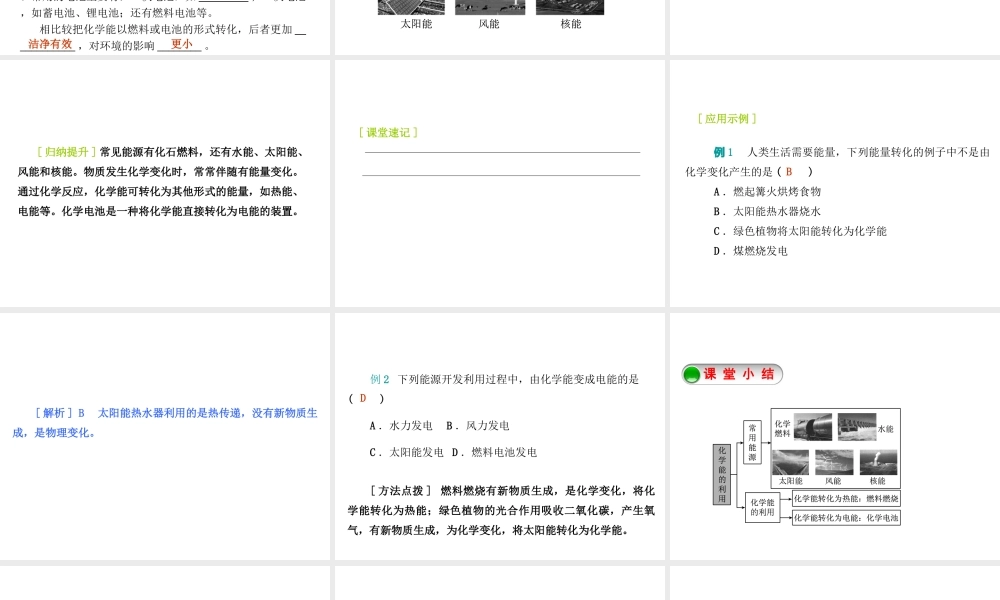Click the first blank line under 课堂速记
Viewport: 1000px width, 600px height.
click(x=503, y=152)
